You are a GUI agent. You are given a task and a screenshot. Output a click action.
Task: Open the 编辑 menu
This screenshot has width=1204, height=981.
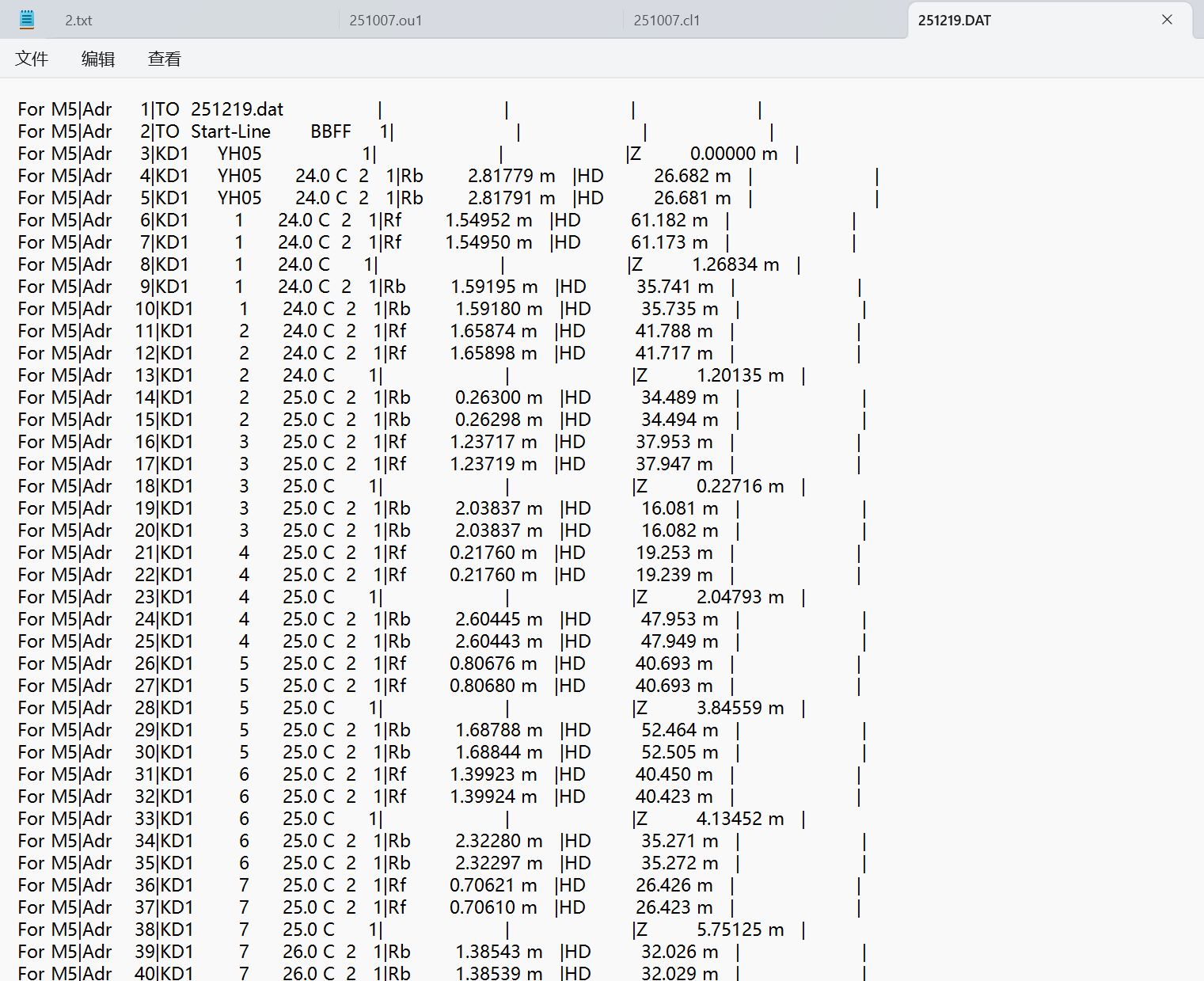[x=98, y=59]
